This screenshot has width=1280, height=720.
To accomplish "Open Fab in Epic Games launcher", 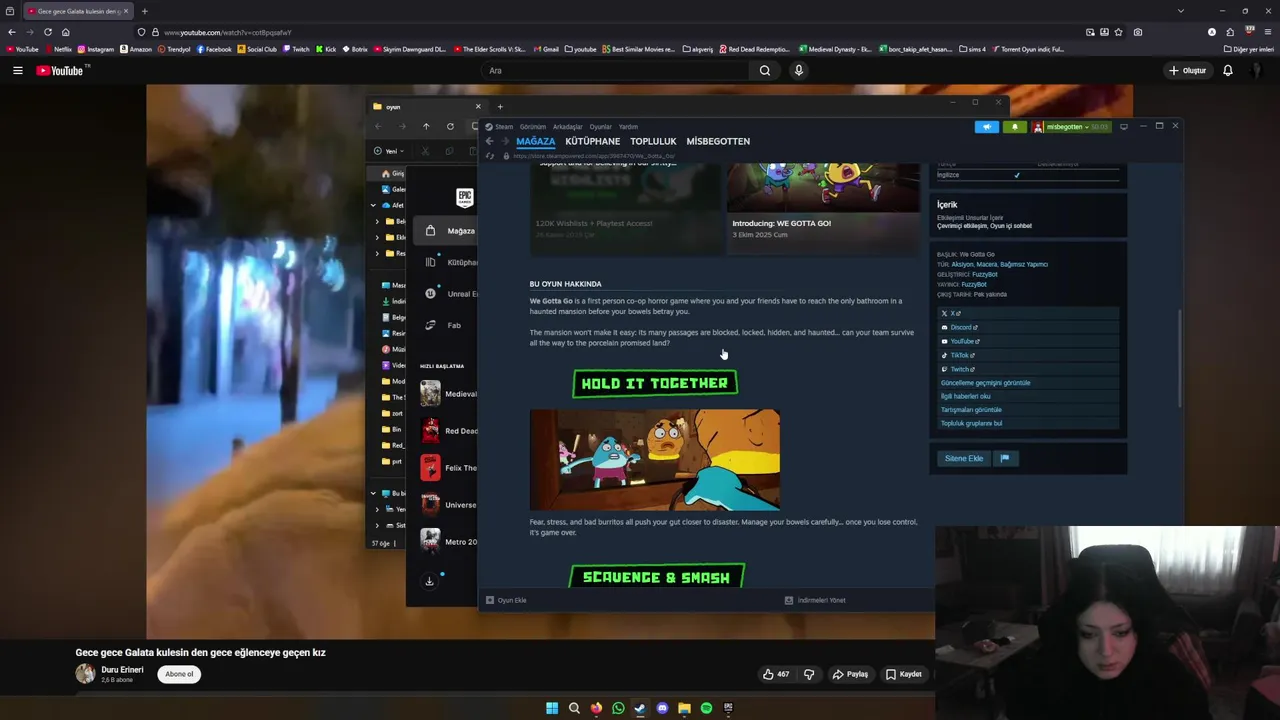I will pyautogui.click(x=445, y=325).
